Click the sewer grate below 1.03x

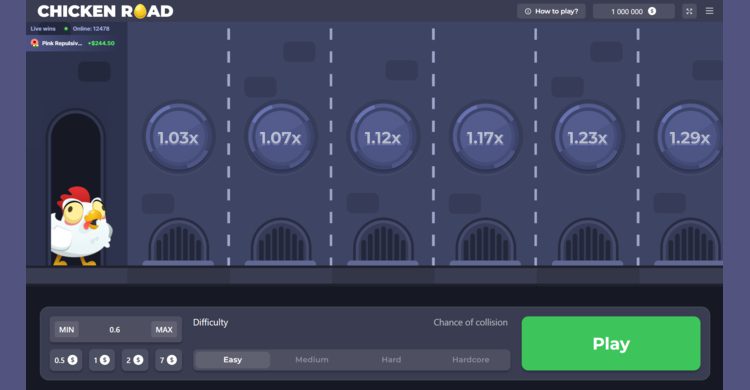(178, 242)
